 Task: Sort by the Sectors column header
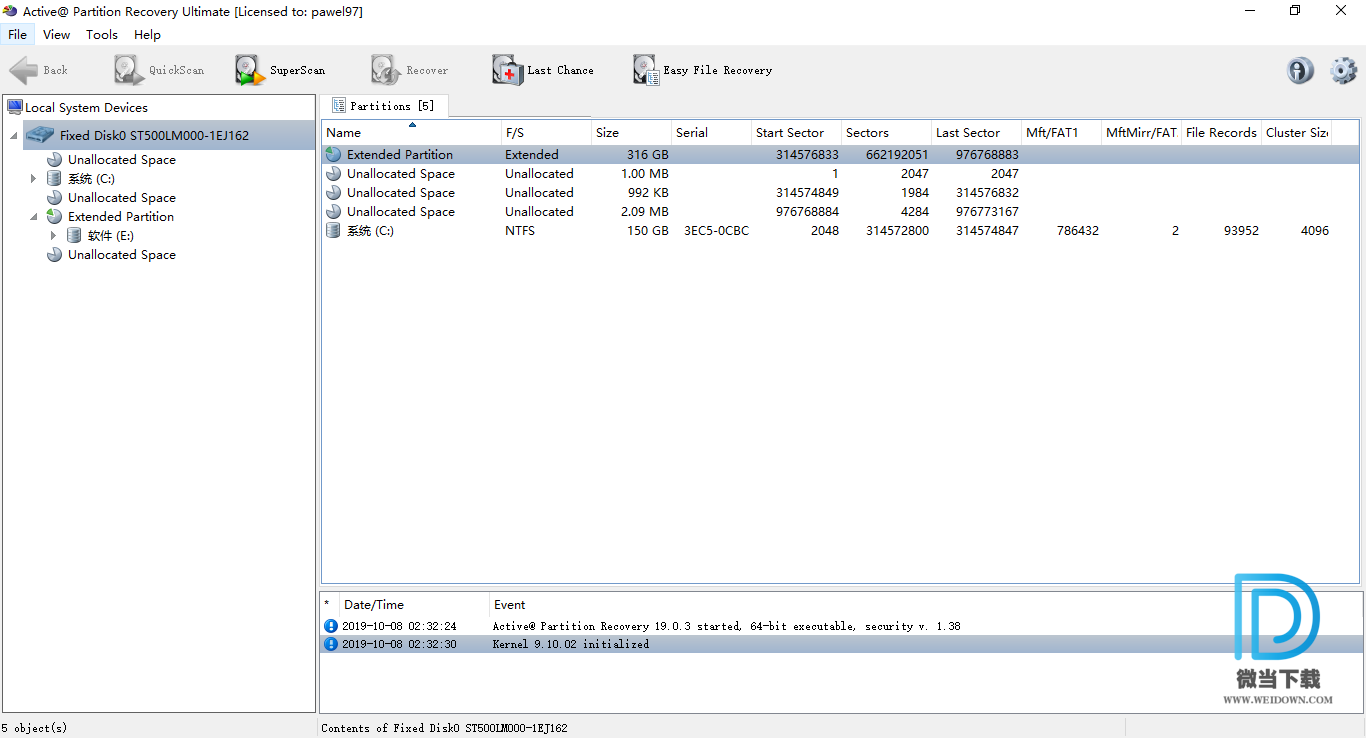886,132
